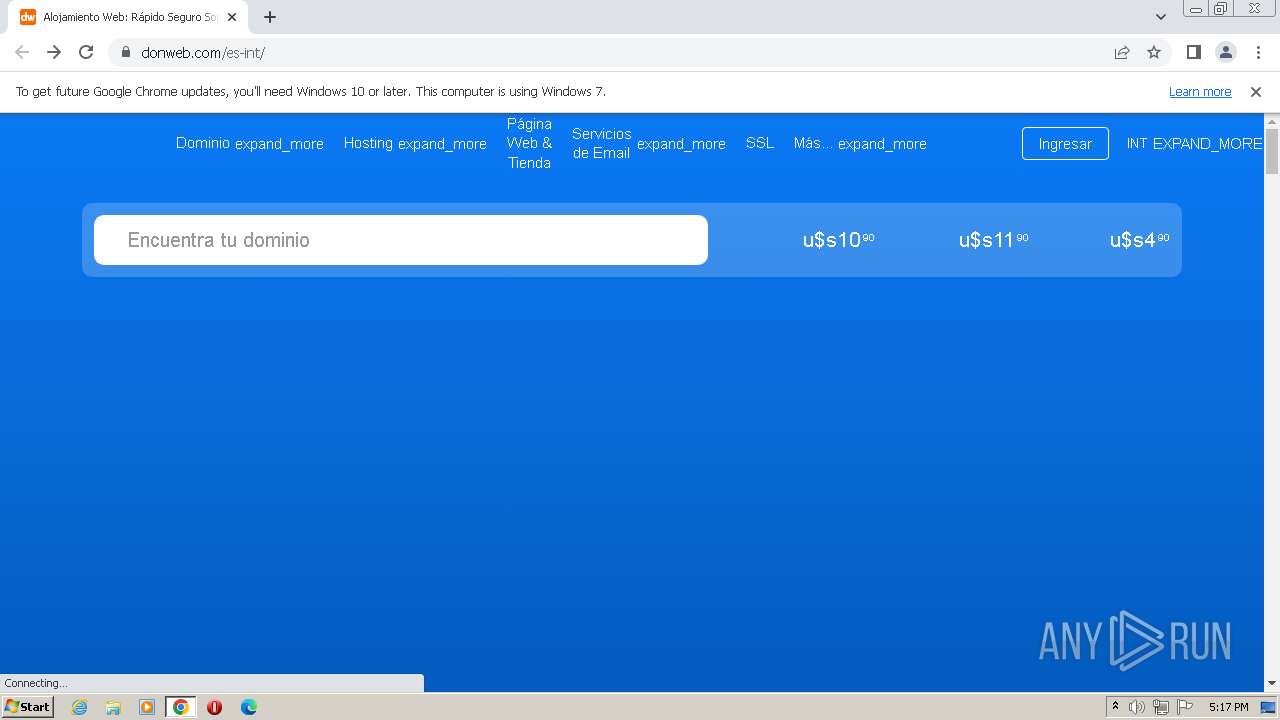Select the u$s11.90 domain price
The image size is (1280, 720).
(993, 240)
